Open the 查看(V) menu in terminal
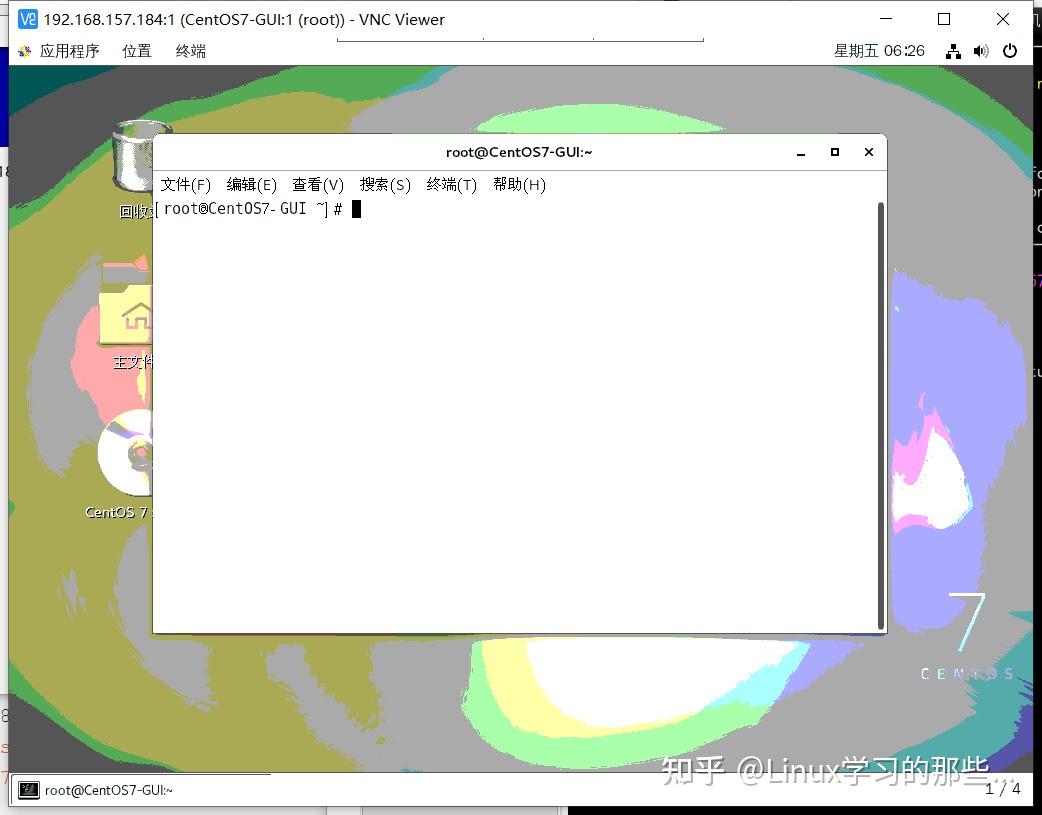Screen dimensions: 1042x815 pyautogui.click(x=317, y=184)
